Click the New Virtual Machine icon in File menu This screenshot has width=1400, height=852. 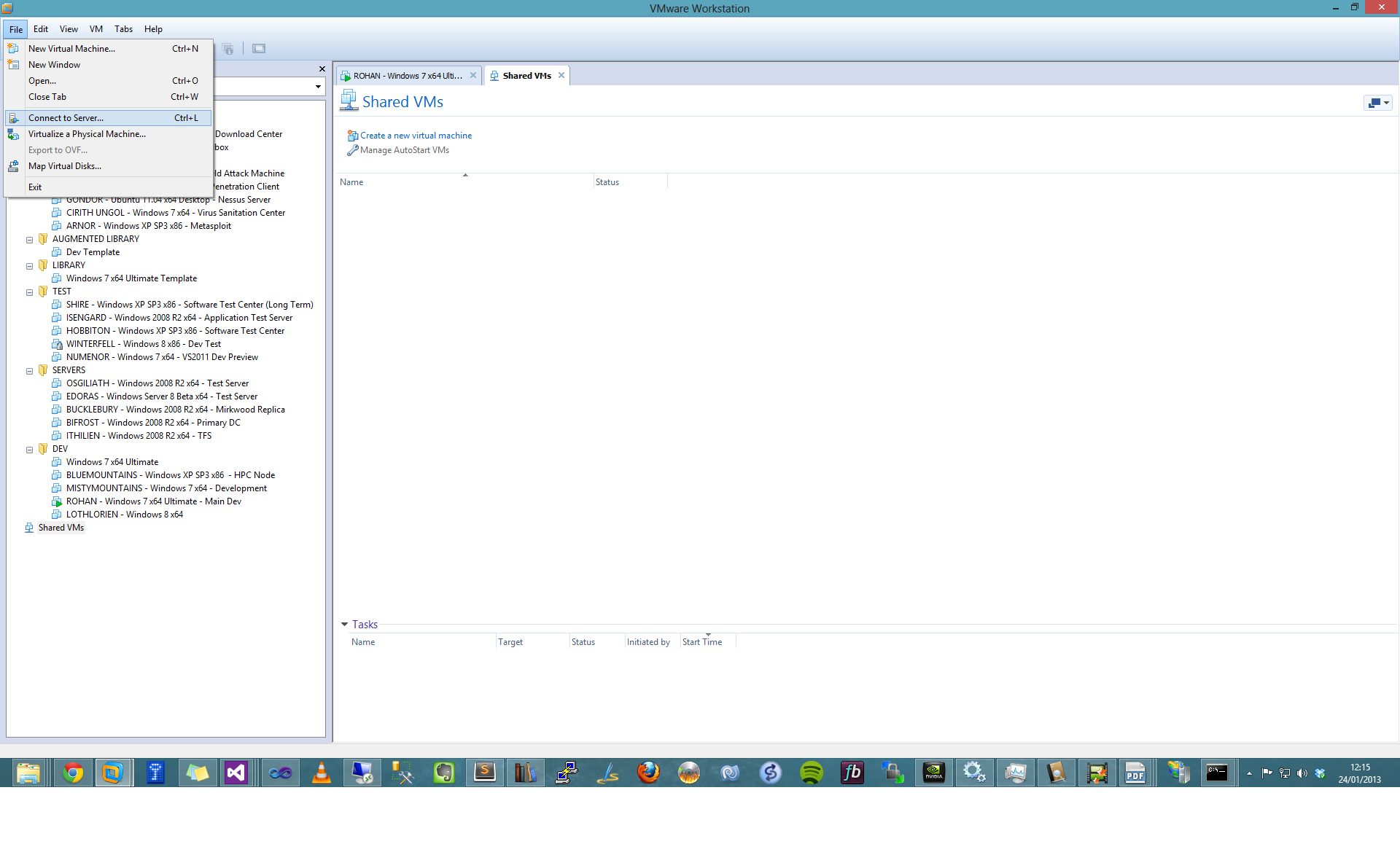12,47
